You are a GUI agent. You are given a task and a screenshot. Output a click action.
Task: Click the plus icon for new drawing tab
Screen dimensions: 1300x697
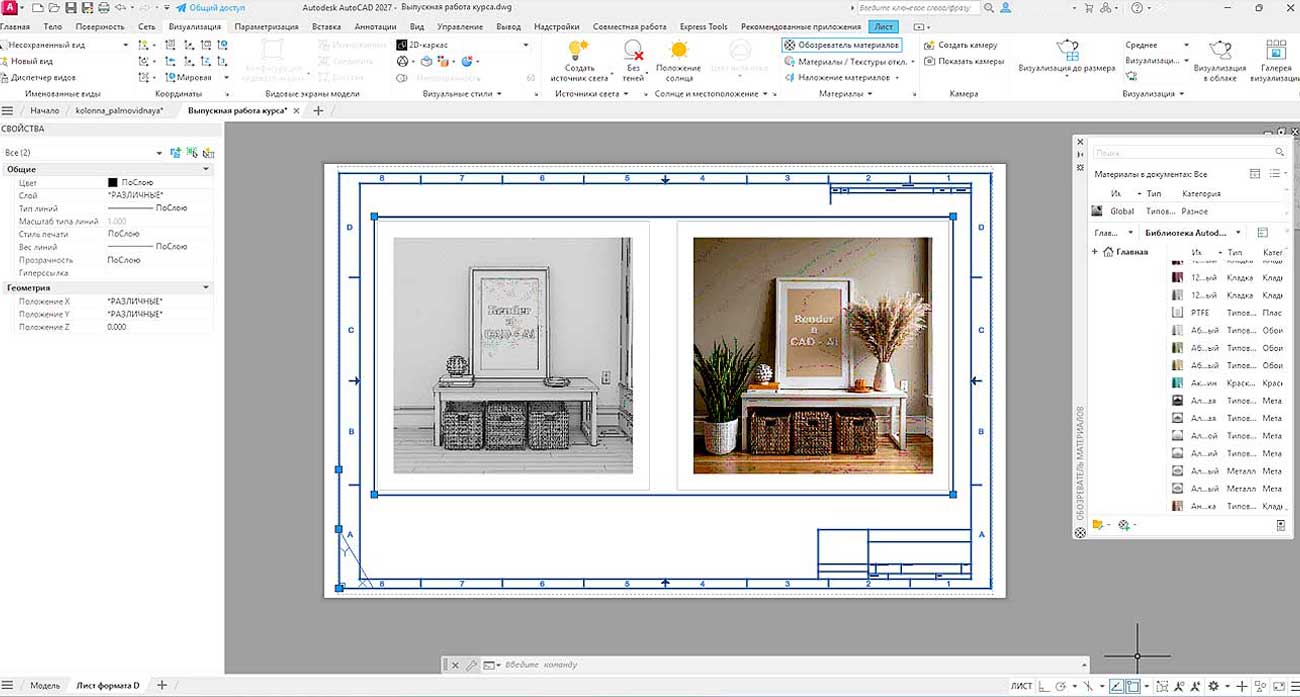click(x=318, y=111)
